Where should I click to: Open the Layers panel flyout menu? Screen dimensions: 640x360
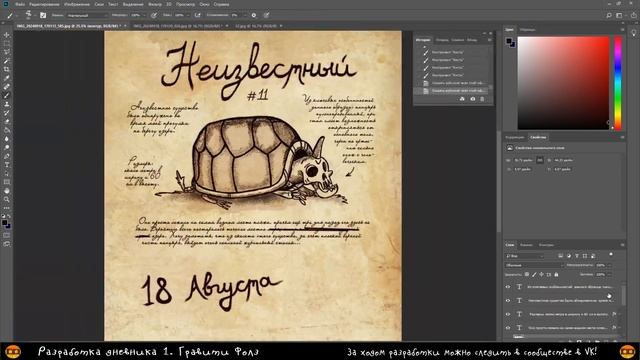[x=622, y=245]
